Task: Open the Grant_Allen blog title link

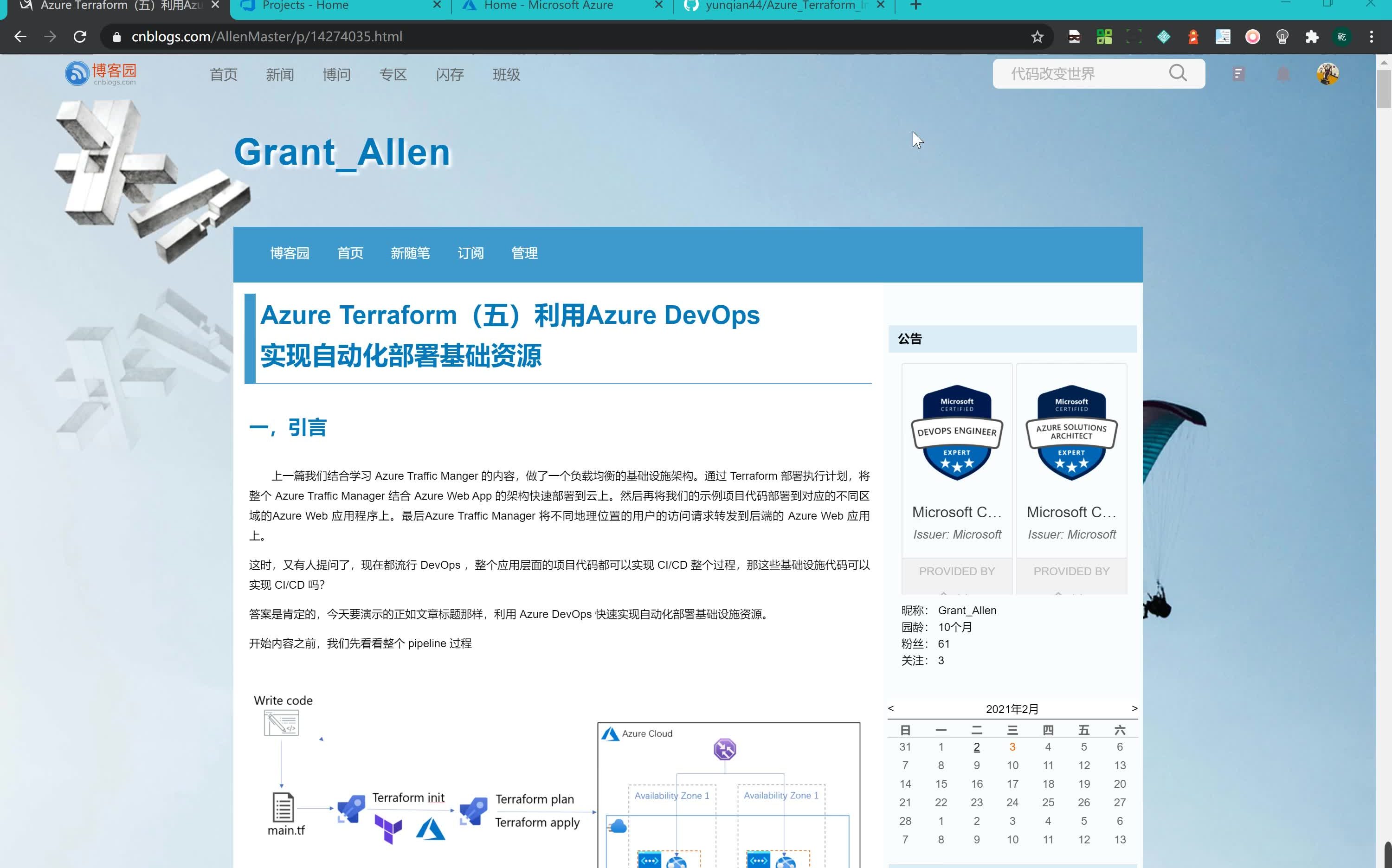Action: pyautogui.click(x=342, y=152)
